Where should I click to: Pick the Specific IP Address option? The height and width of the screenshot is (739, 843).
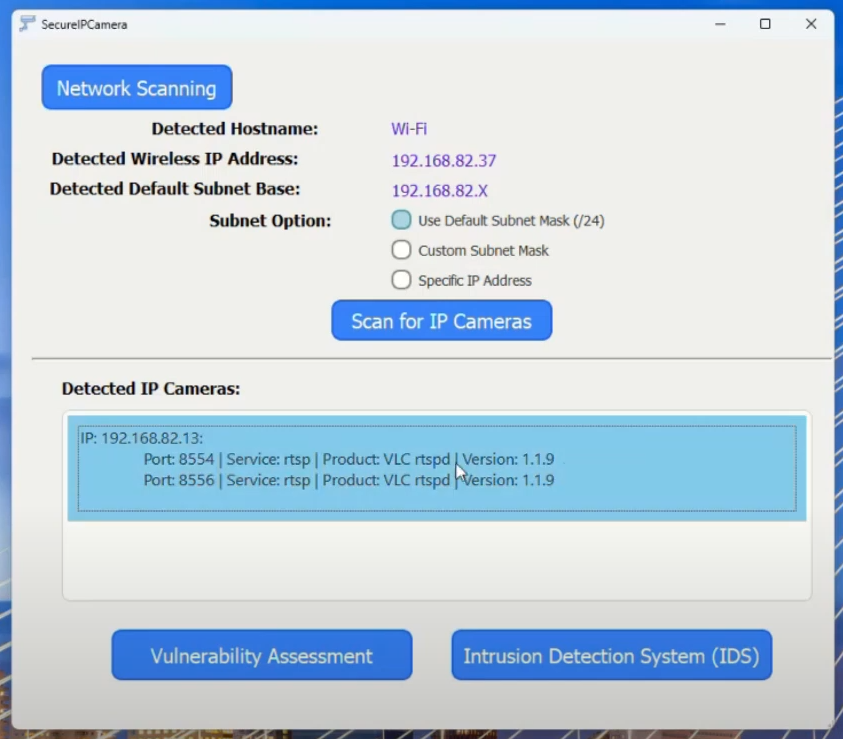[x=401, y=280]
